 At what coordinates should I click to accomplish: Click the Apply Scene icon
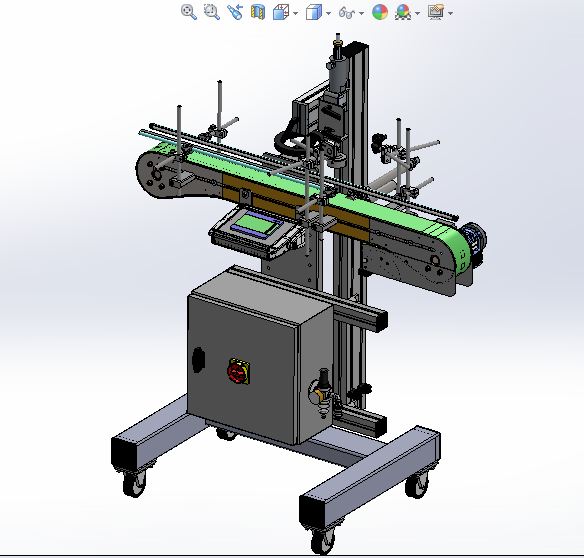click(403, 12)
